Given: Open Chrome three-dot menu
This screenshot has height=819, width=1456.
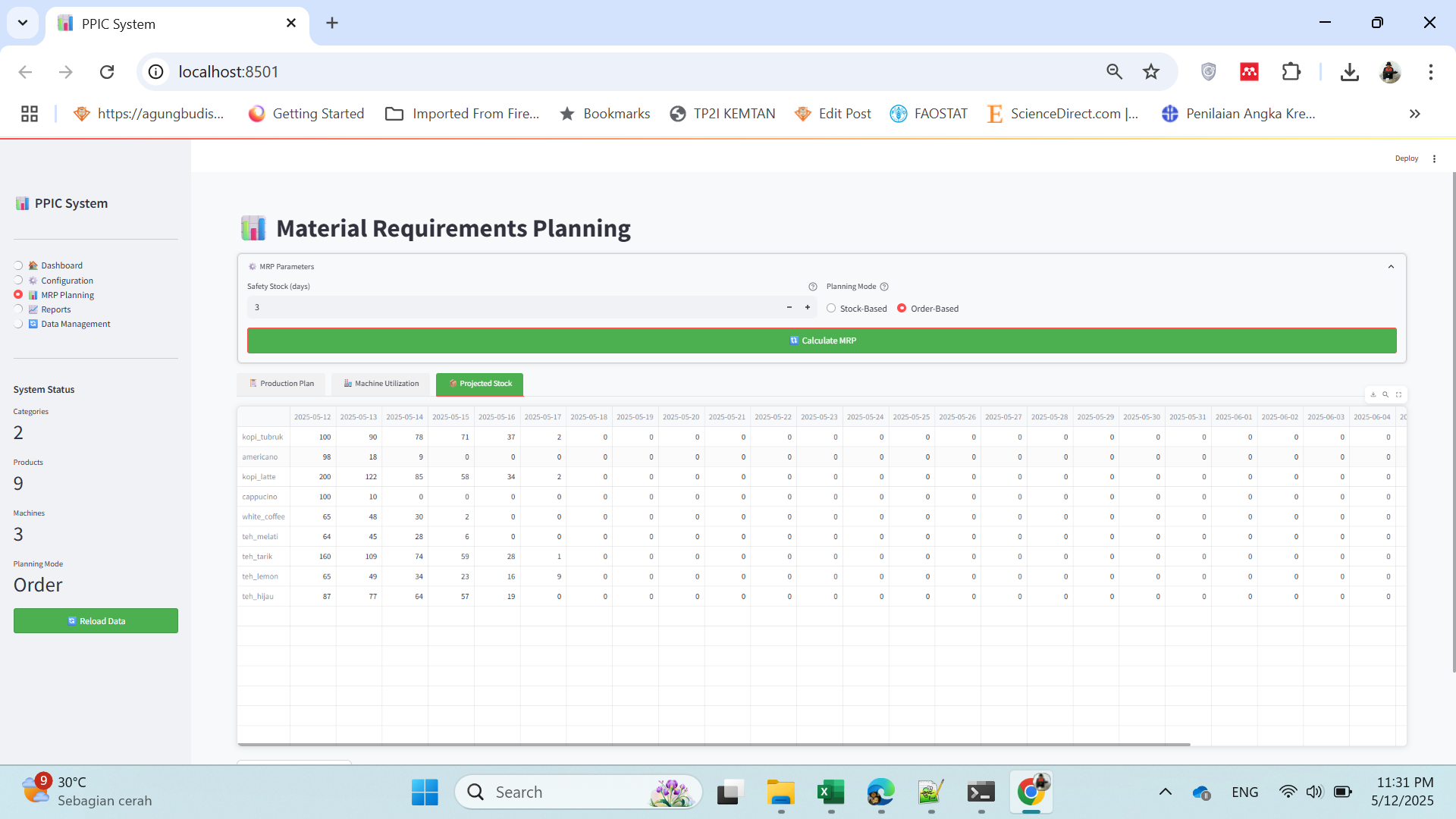Looking at the screenshot, I should click(x=1431, y=72).
